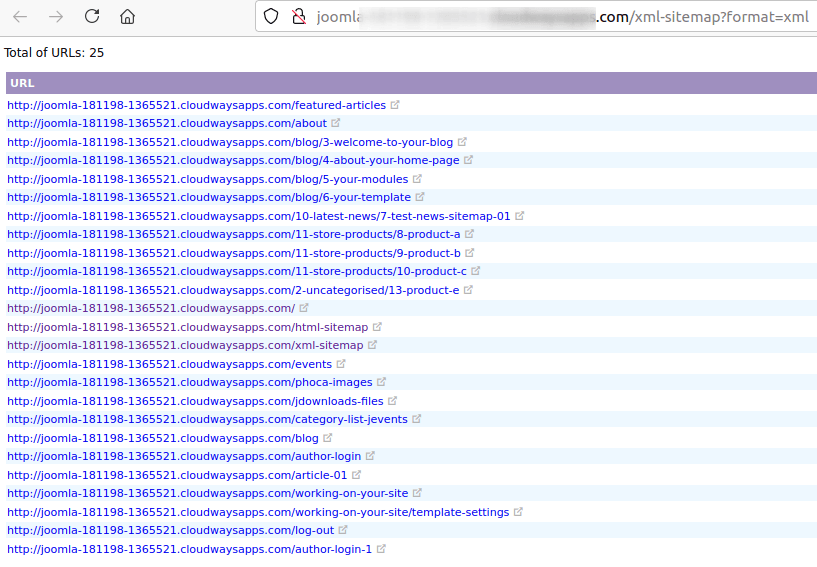Open the tracking protection shield icon
Screen dimensions: 817x567
click(271, 17)
